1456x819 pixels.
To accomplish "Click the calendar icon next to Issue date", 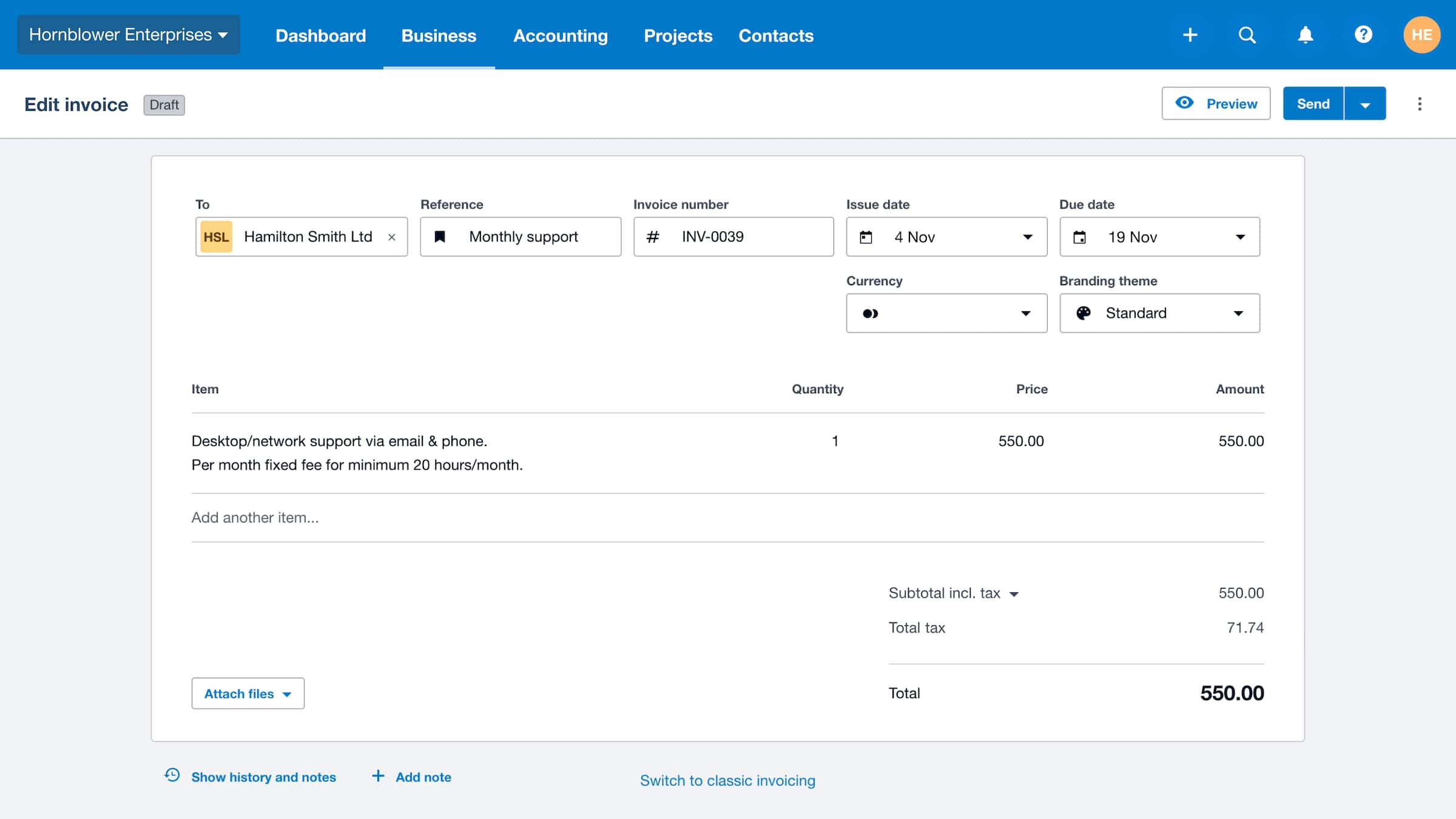I will (x=867, y=236).
